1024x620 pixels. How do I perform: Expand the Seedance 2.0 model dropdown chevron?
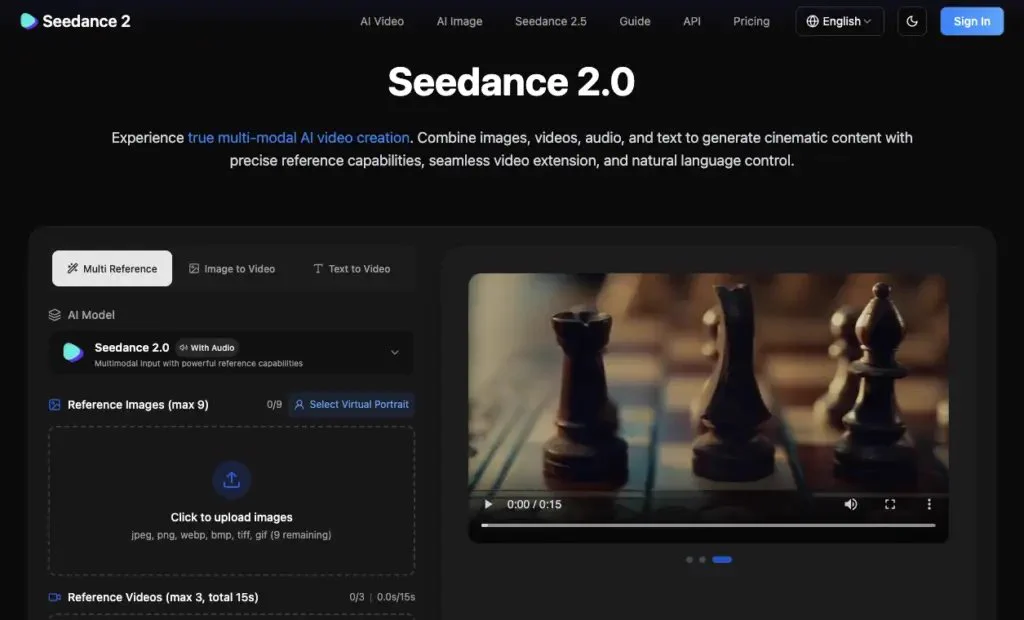click(394, 353)
